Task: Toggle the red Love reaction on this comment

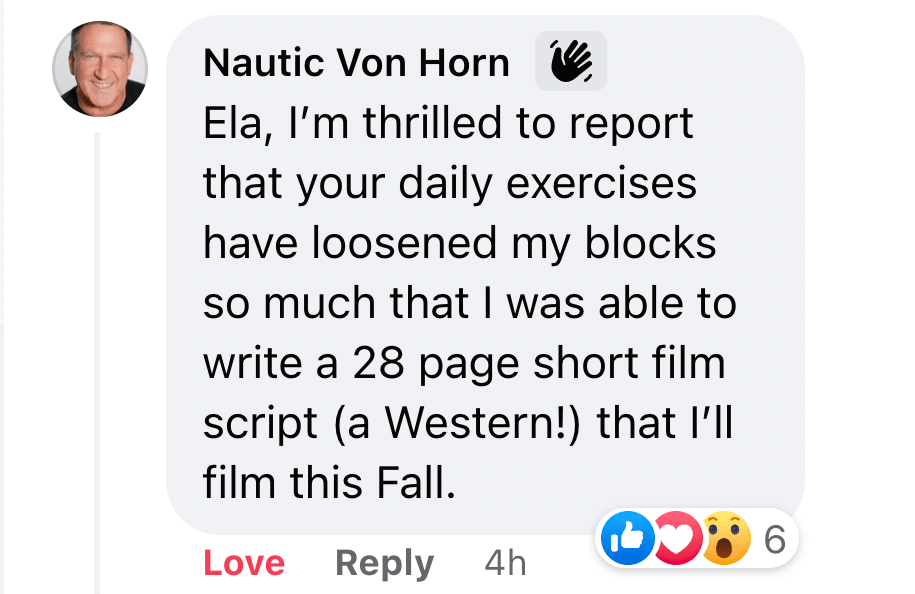Action: pyautogui.click(x=244, y=563)
